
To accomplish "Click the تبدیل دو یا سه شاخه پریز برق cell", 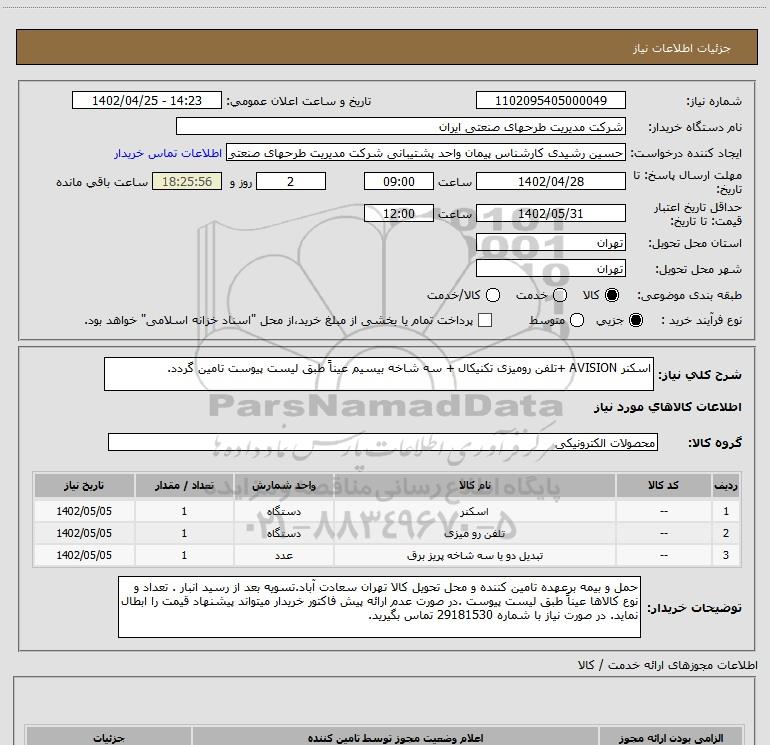I will [474, 555].
